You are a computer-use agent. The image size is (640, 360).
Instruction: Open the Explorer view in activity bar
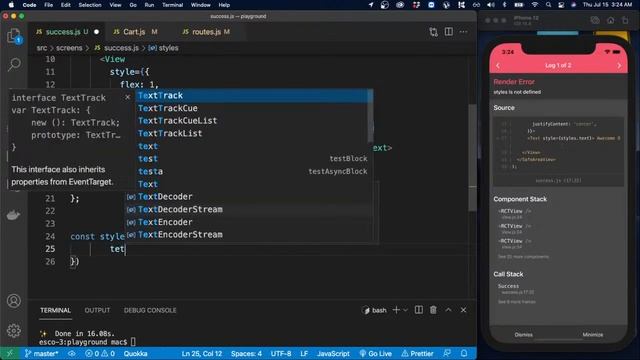(14, 36)
